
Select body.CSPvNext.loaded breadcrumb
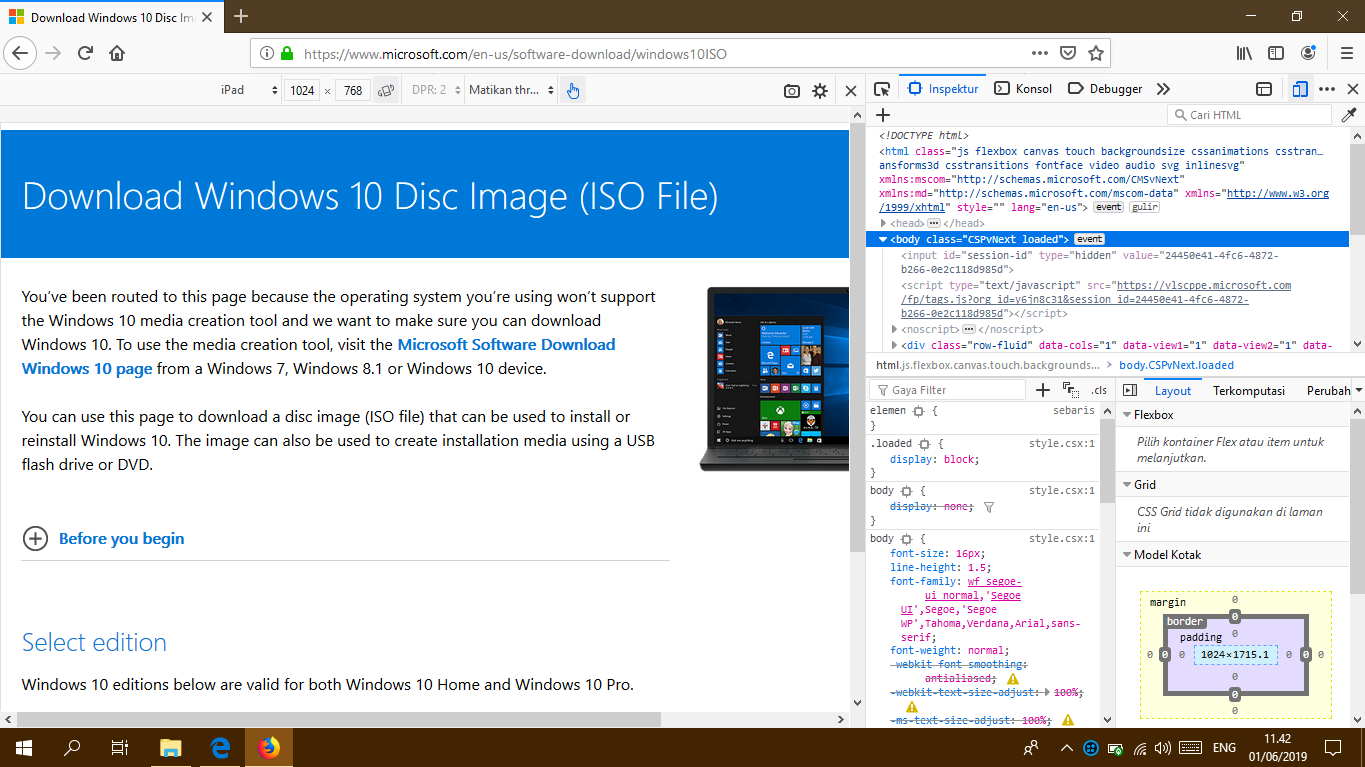coord(1176,365)
